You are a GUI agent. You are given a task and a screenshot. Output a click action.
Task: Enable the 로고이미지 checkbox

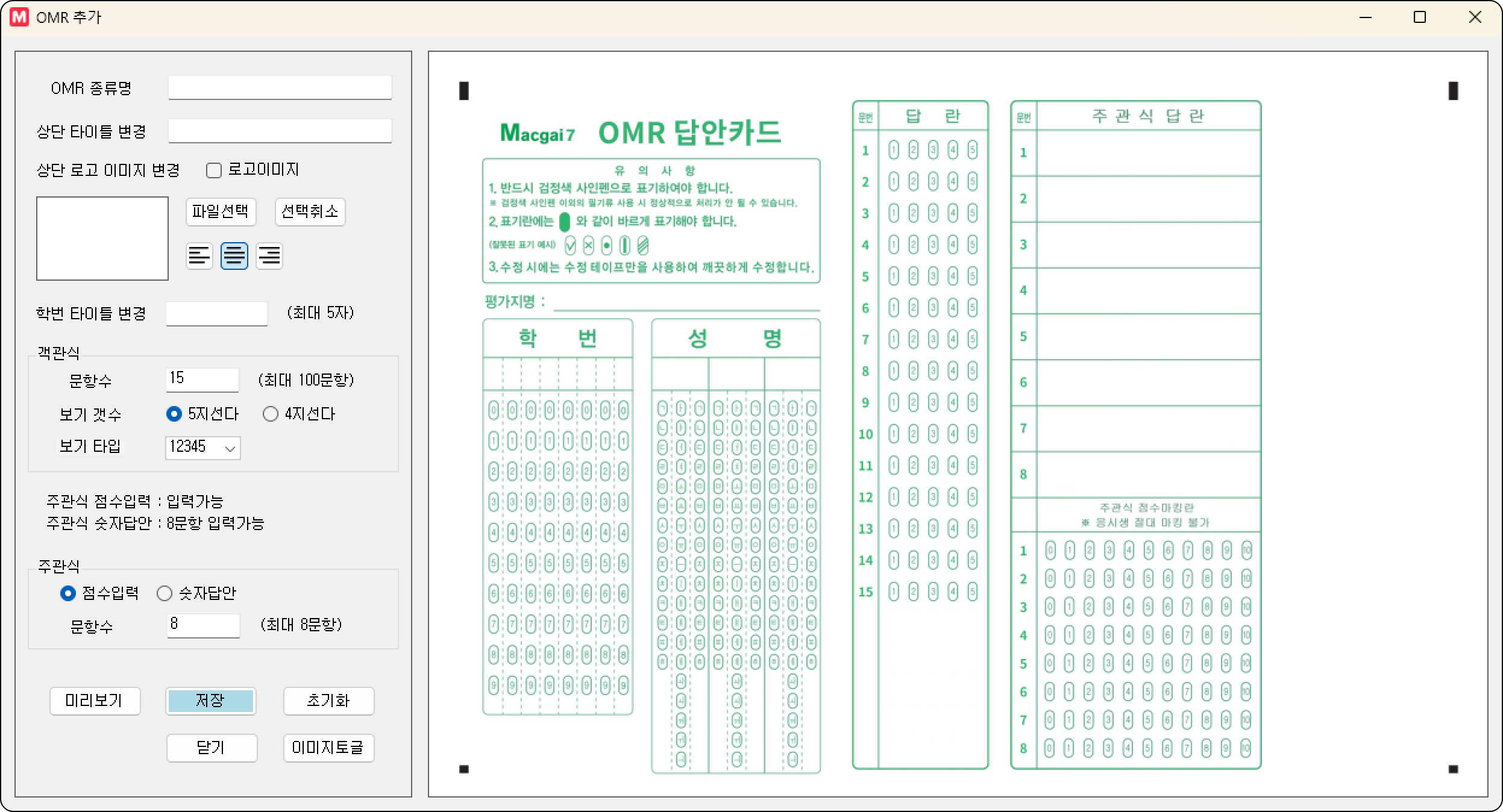point(214,170)
